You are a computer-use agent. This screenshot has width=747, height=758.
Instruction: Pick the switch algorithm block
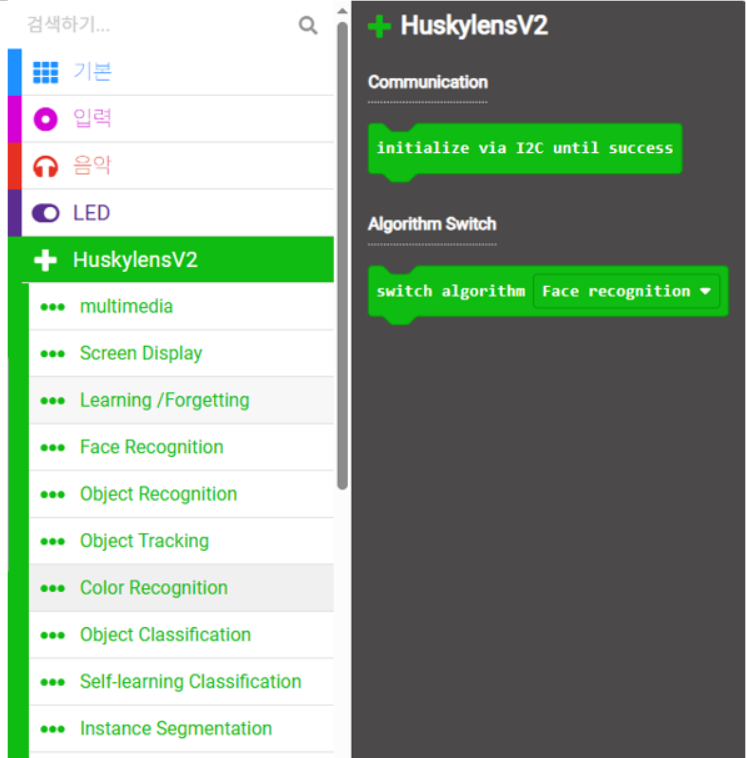pyautogui.click(x=451, y=292)
